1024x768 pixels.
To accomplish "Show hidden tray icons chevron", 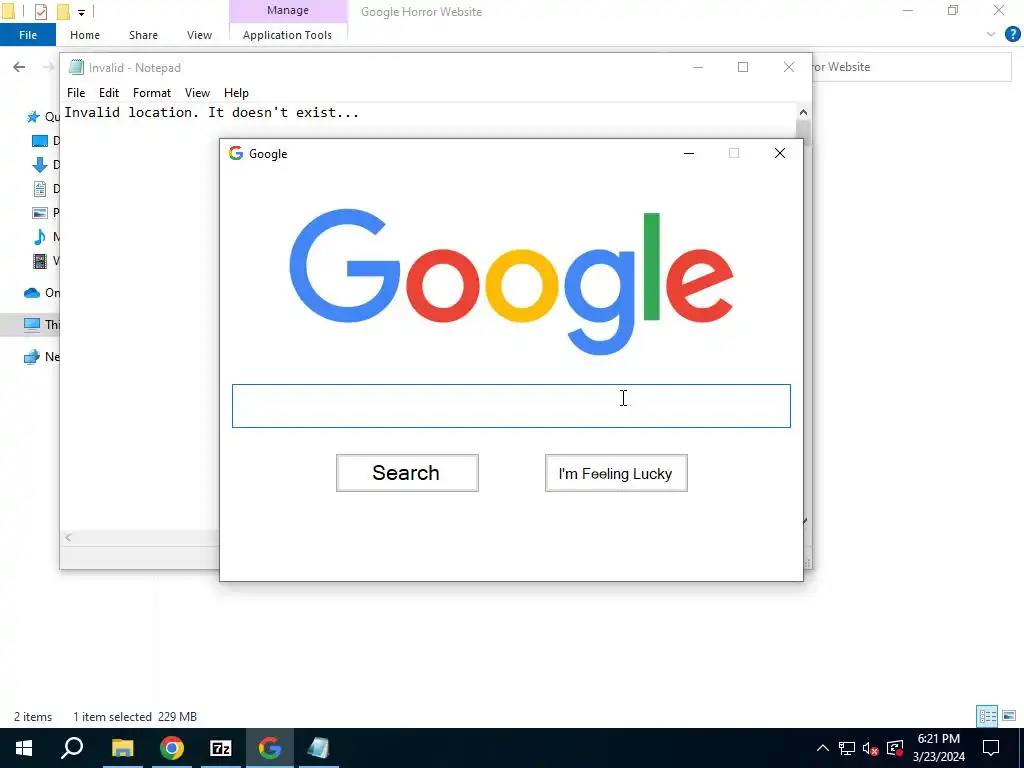I will pos(823,748).
